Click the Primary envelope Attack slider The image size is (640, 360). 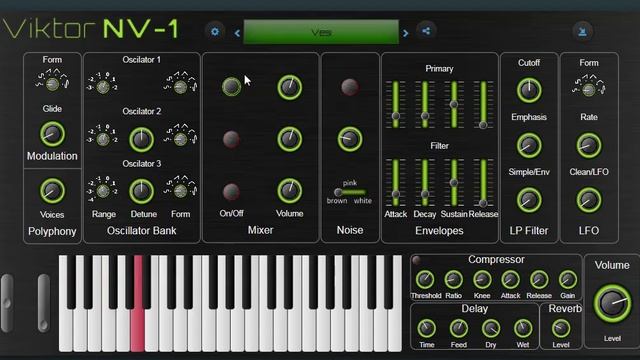(396, 104)
